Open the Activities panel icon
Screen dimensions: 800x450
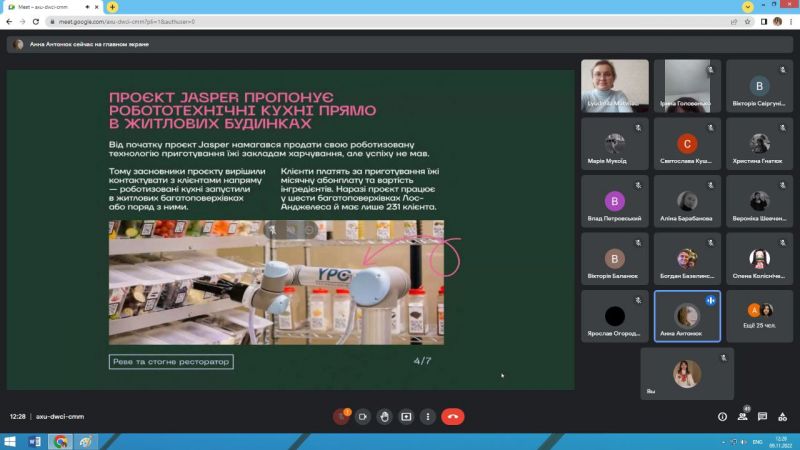pyautogui.click(x=783, y=417)
